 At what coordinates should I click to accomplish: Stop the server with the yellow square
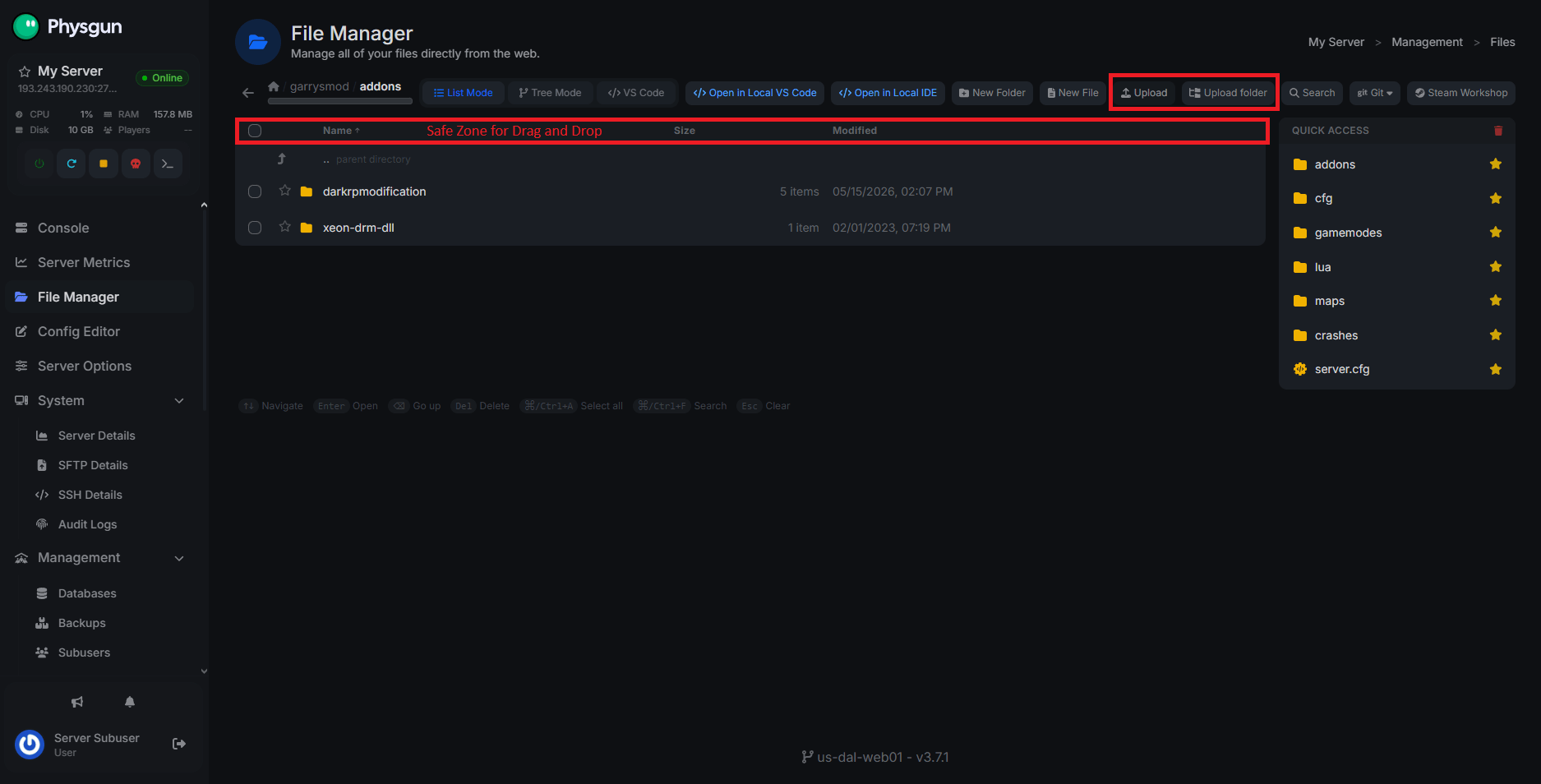(x=104, y=164)
